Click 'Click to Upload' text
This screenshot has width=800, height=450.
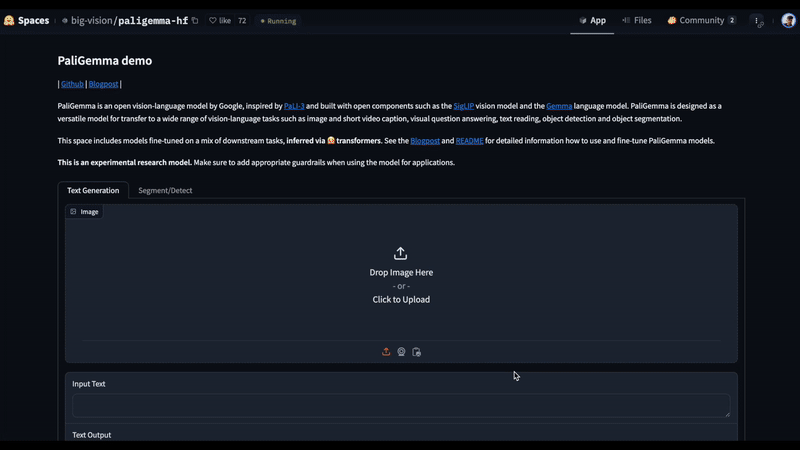[401, 299]
